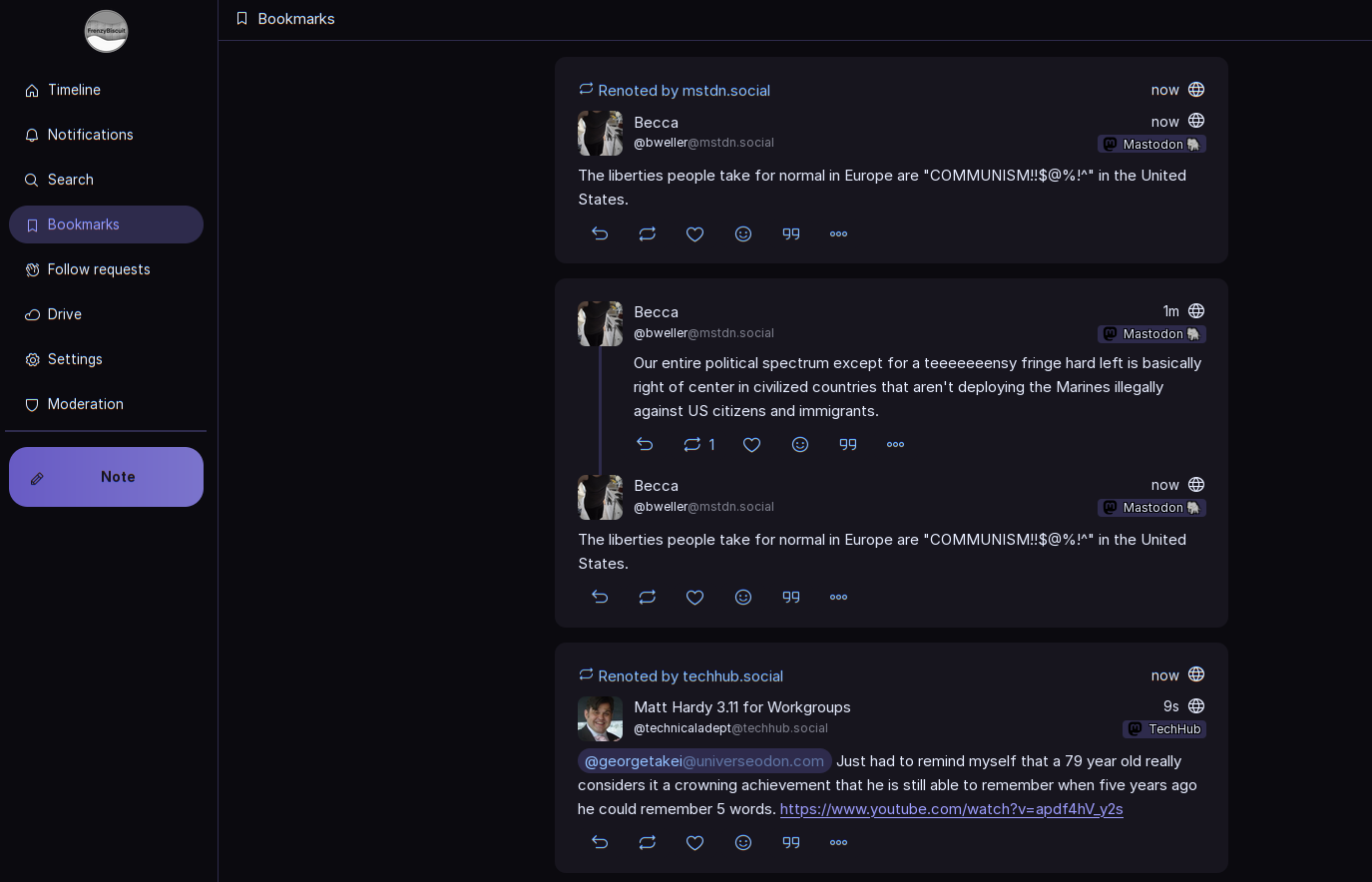Like the political spectrum note
Image resolution: width=1372 pixels, height=882 pixels.
(x=752, y=444)
